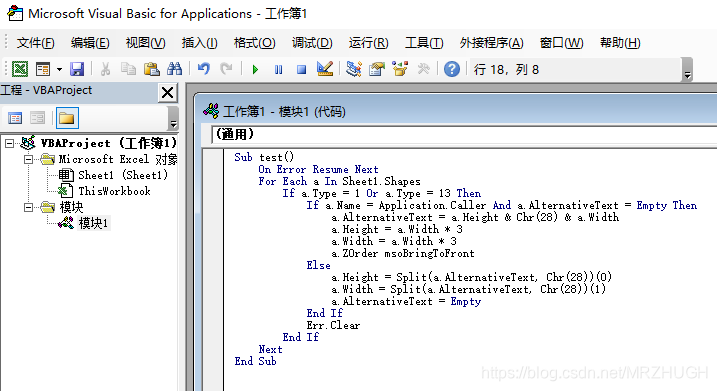The image size is (717, 391).
Task: Open the toolbar options overflow arrow
Action: [687, 70]
